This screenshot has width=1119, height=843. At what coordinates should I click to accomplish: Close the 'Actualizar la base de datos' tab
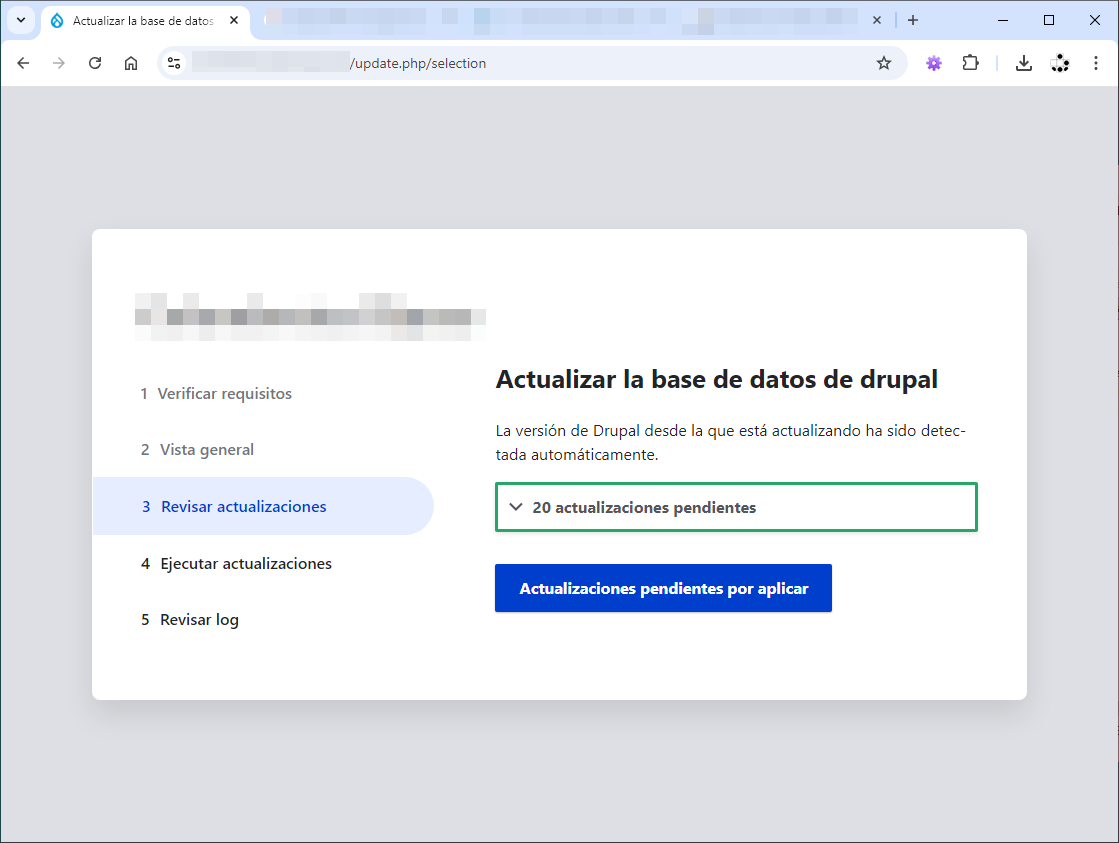233,21
